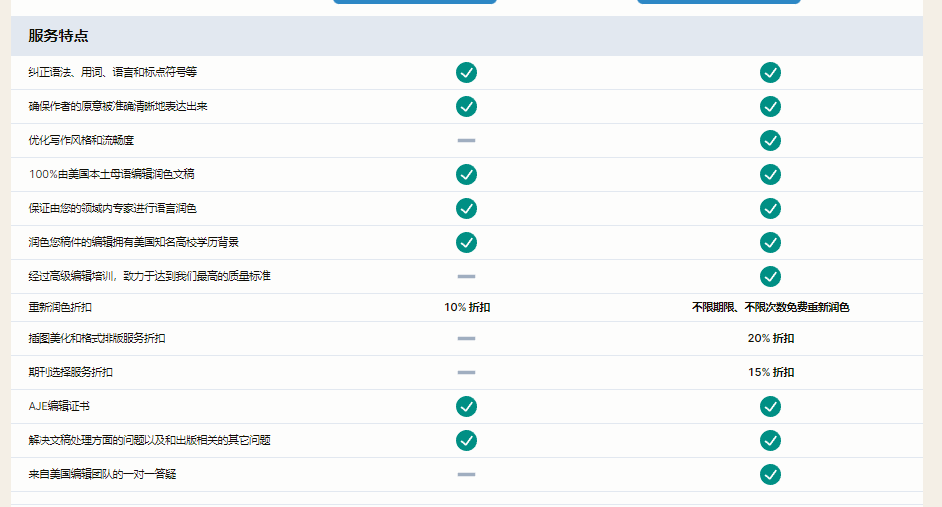Click second-column checkmark for 解决文稿处理方面的问题 row
Viewport: 942px width, 507px height.
click(x=770, y=440)
